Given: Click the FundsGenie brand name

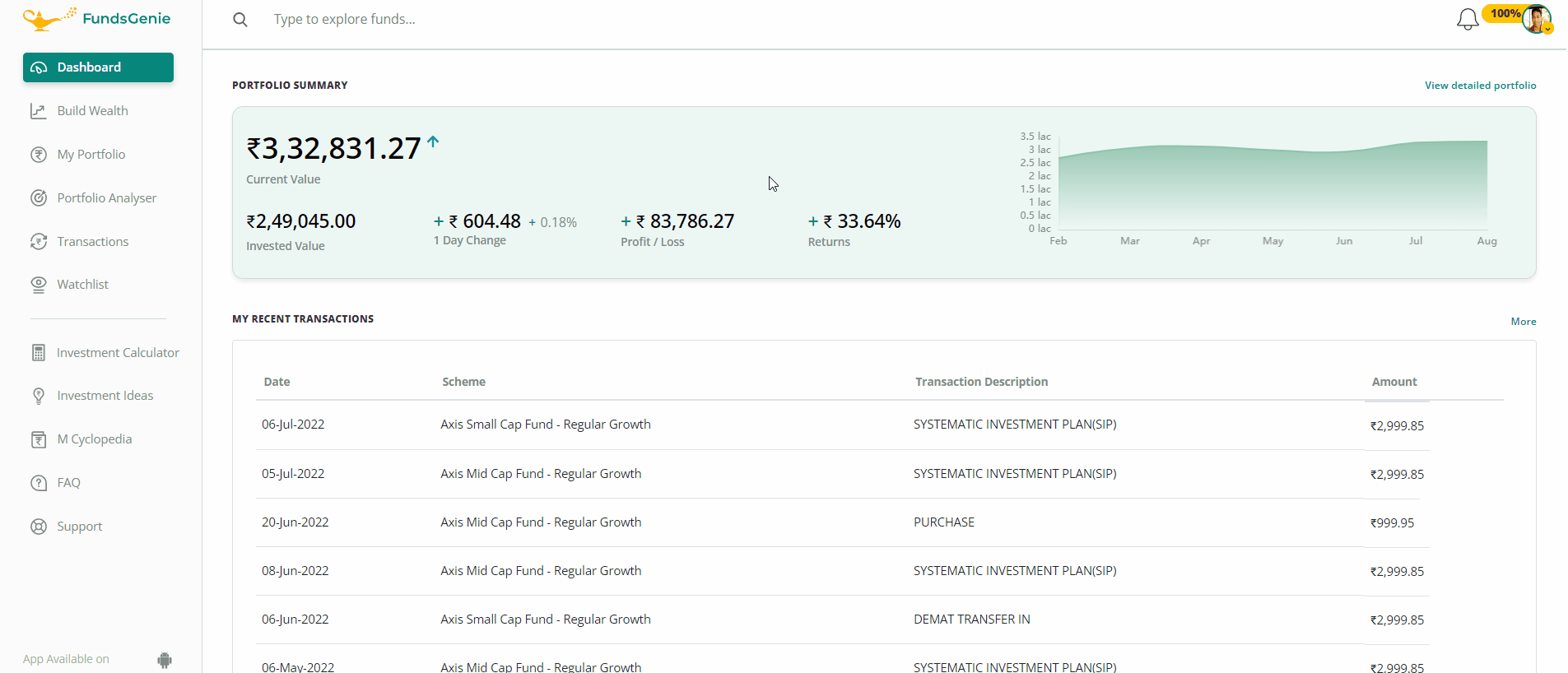Looking at the screenshot, I should pos(127,19).
